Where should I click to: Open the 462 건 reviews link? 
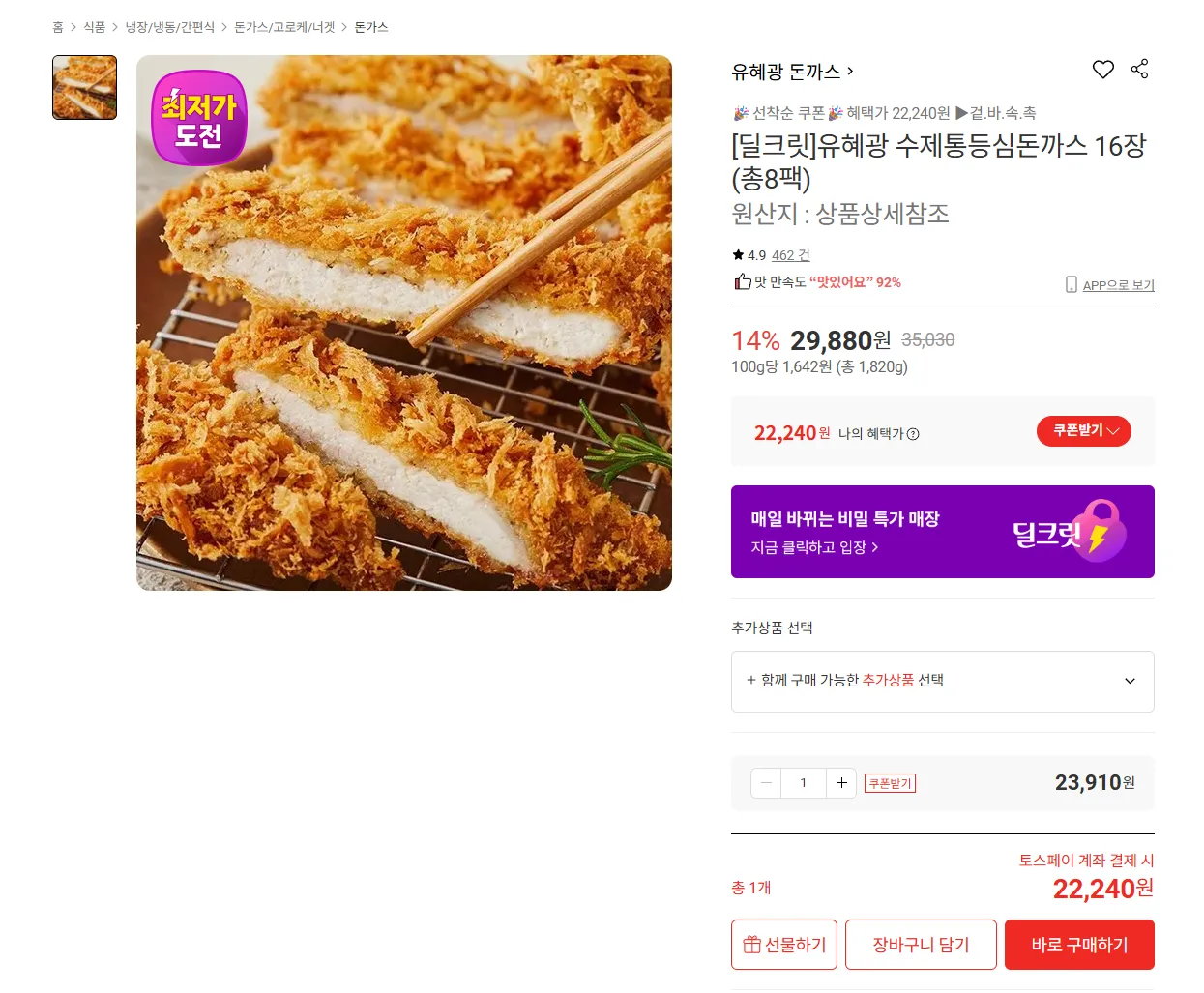click(x=790, y=255)
